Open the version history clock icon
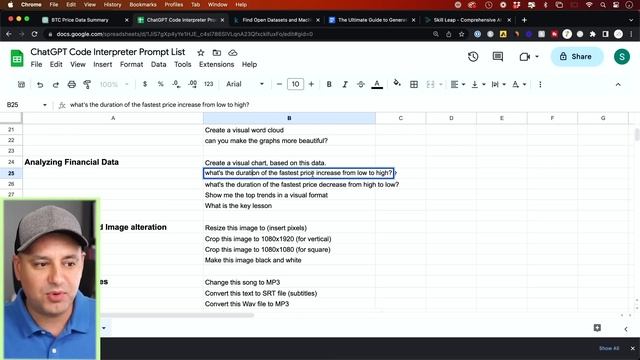This screenshot has height=360, width=640. 473,57
